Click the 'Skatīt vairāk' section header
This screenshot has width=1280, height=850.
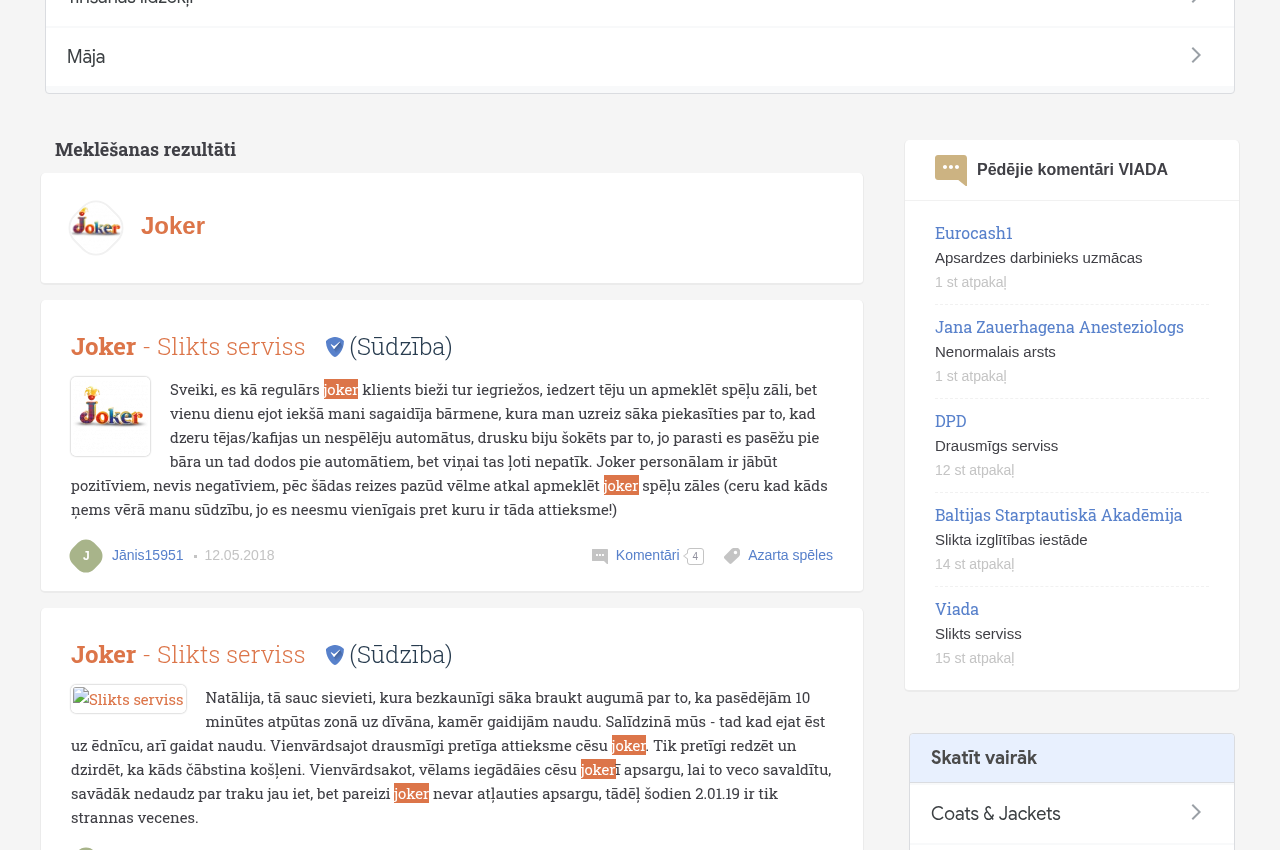click(1072, 758)
